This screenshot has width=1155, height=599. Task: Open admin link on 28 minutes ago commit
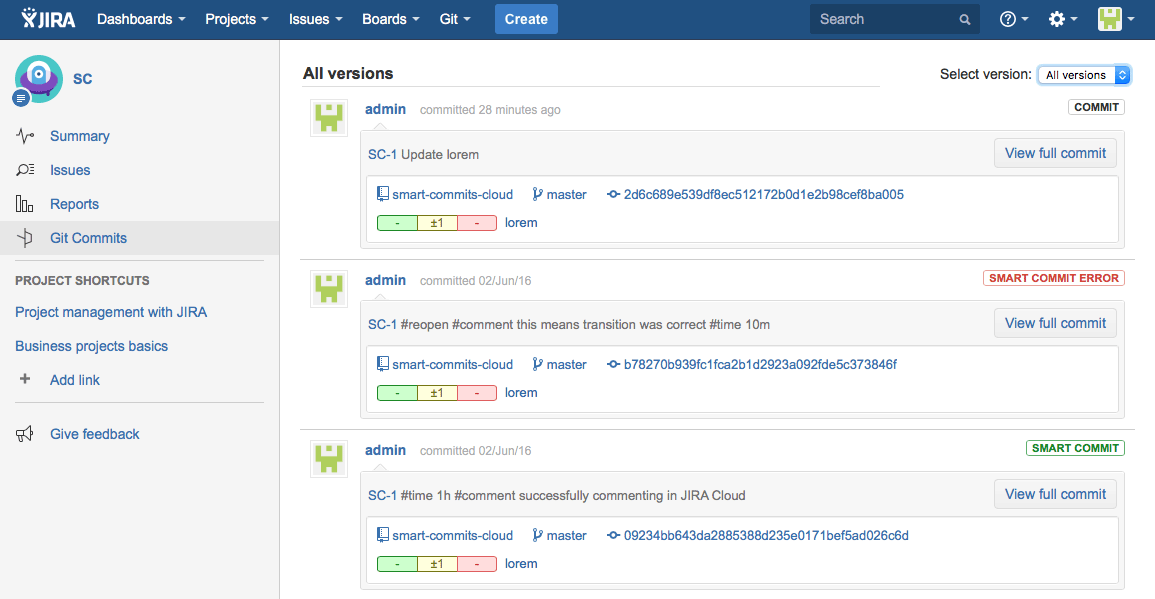click(385, 109)
